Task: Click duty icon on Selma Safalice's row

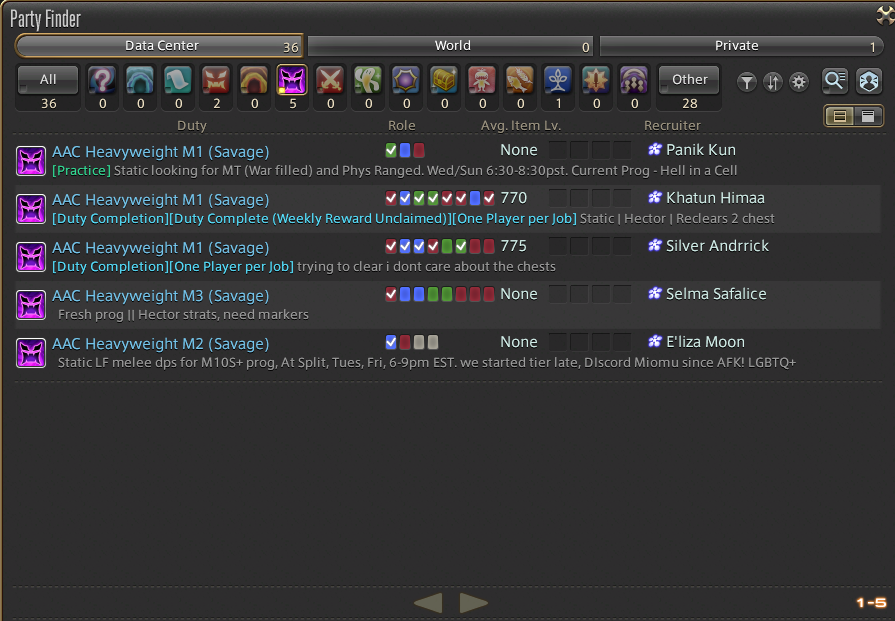Action: coord(31,305)
